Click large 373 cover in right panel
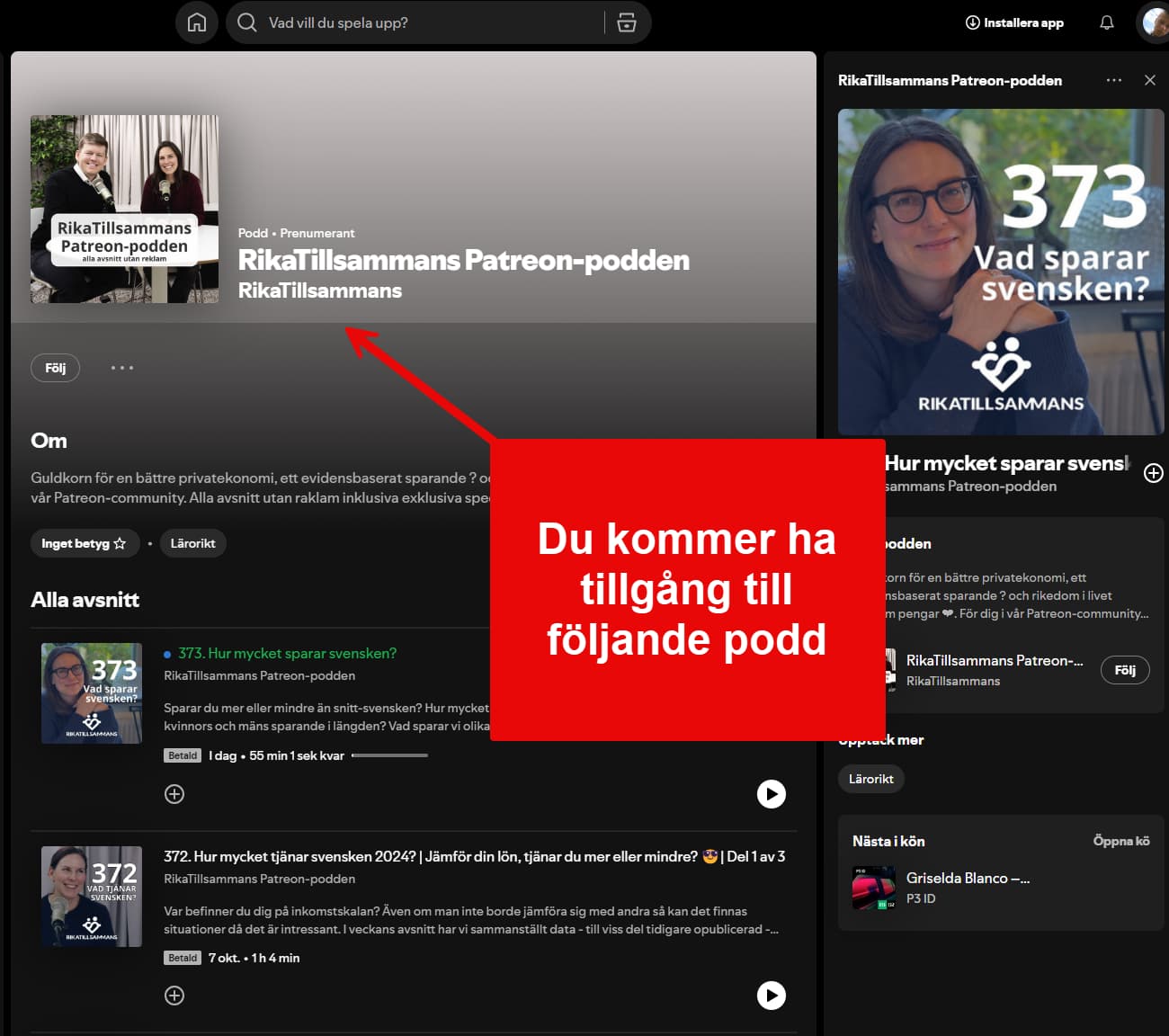The image size is (1169, 1036). pyautogui.click(x=1001, y=272)
